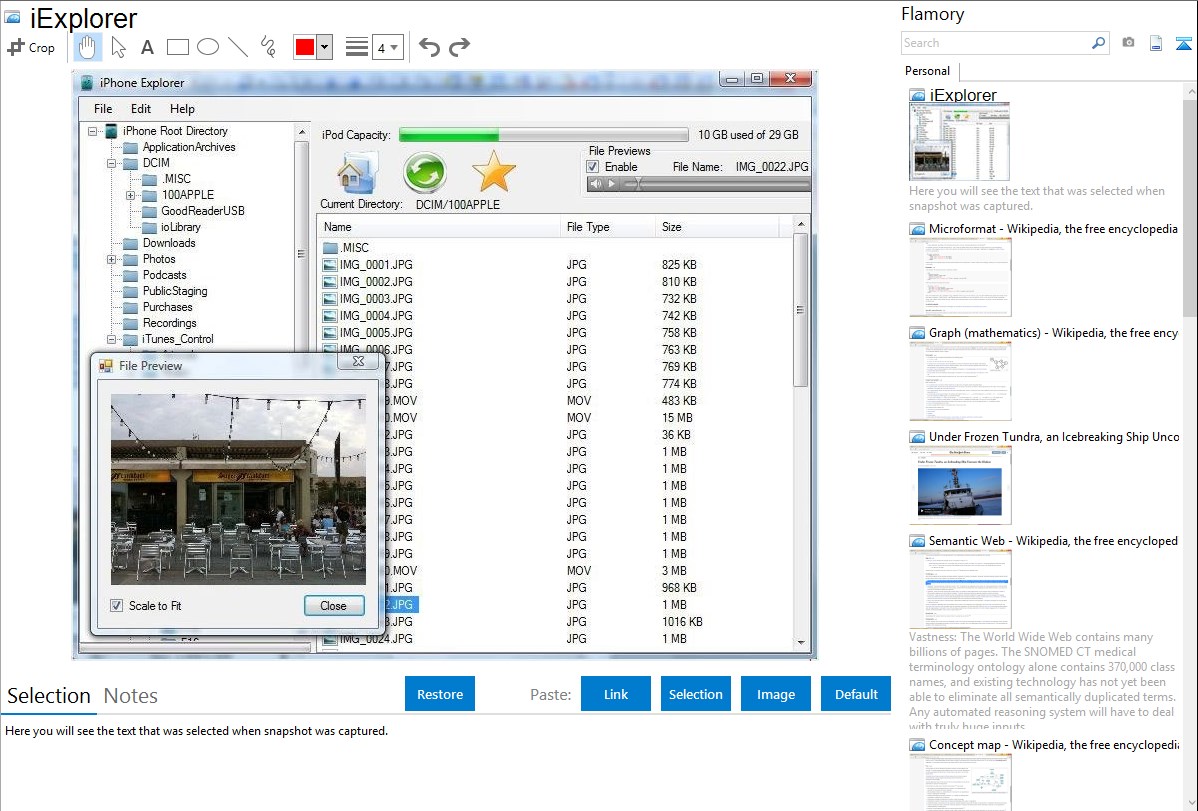Click the redo arrow
Screen dimensions: 1198x811
[459, 47]
